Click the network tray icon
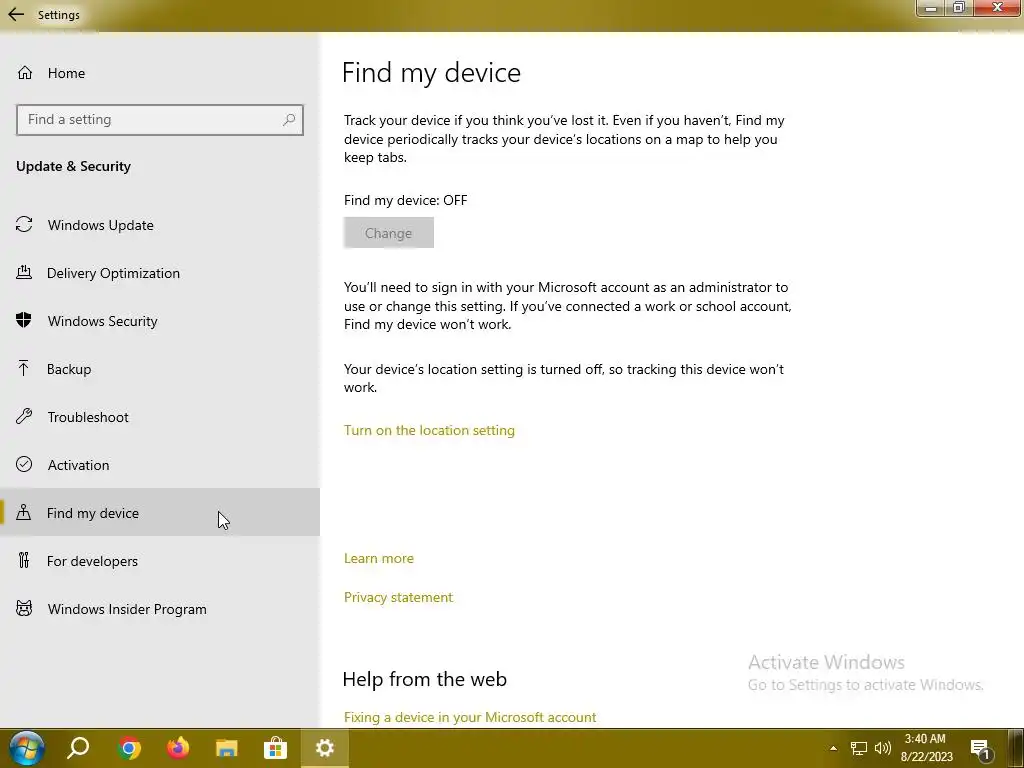Screen dimensions: 1024x768 [858, 748]
